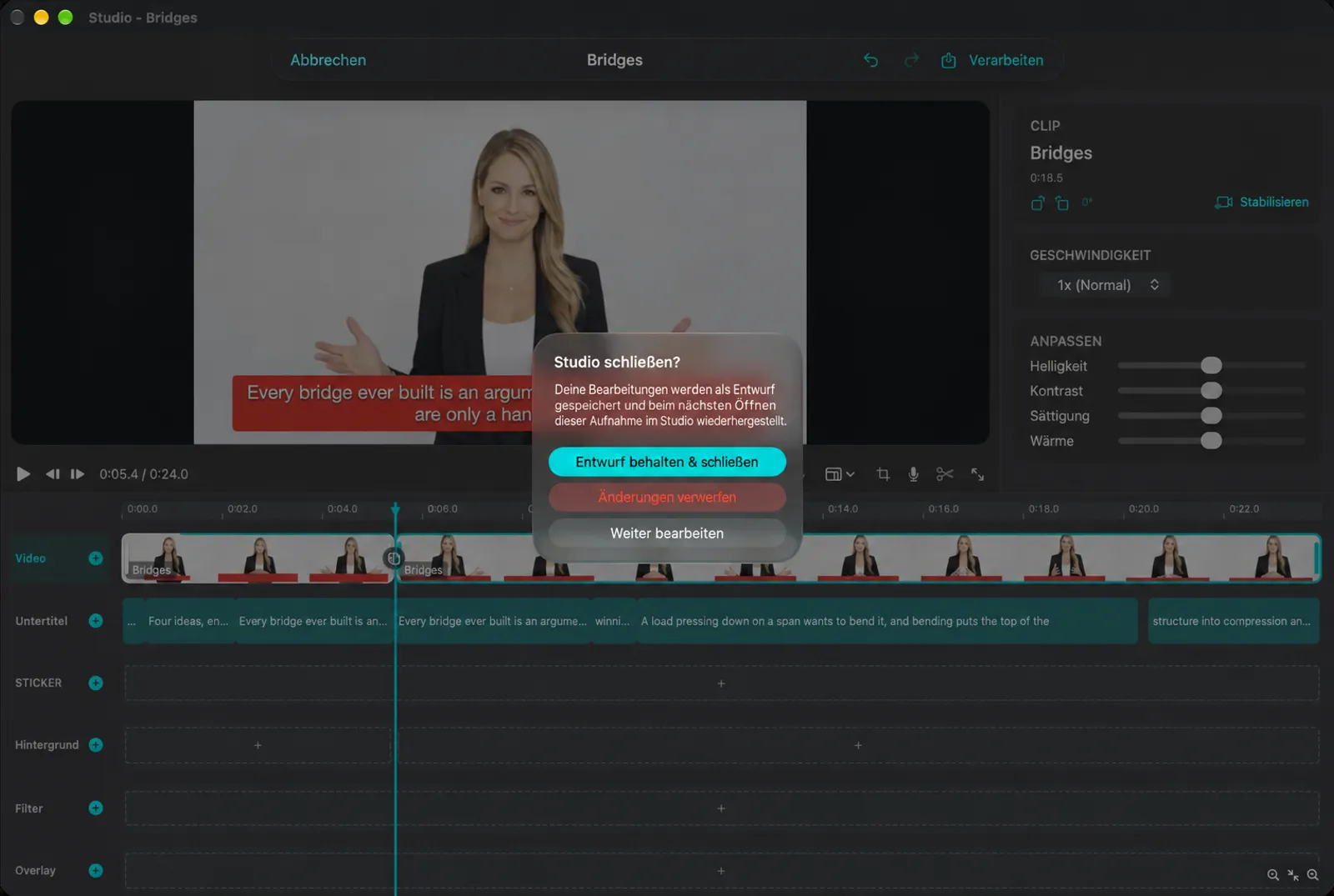Click the microphone voiceover icon
The height and width of the screenshot is (896, 1334).
point(914,474)
